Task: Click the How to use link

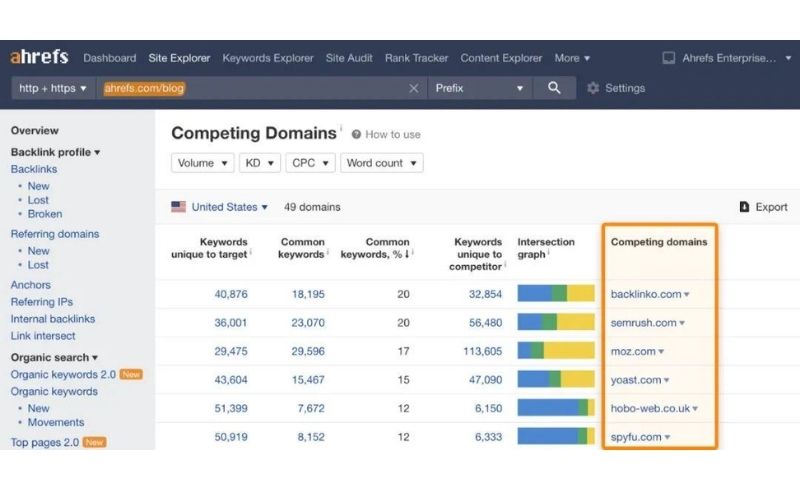Action: coord(393,134)
